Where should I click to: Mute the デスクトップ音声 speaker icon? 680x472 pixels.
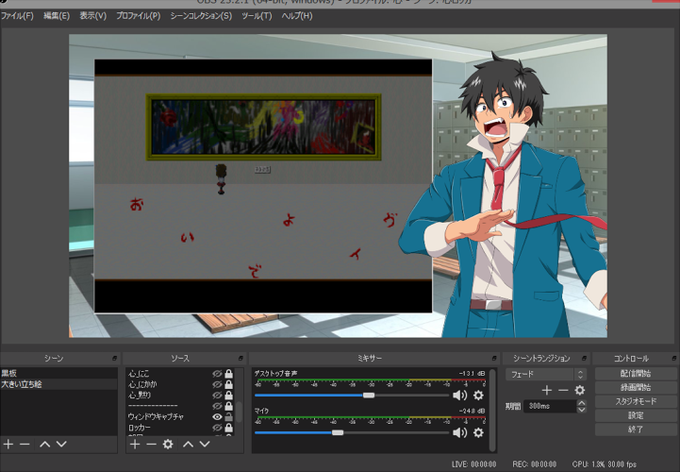click(460, 395)
